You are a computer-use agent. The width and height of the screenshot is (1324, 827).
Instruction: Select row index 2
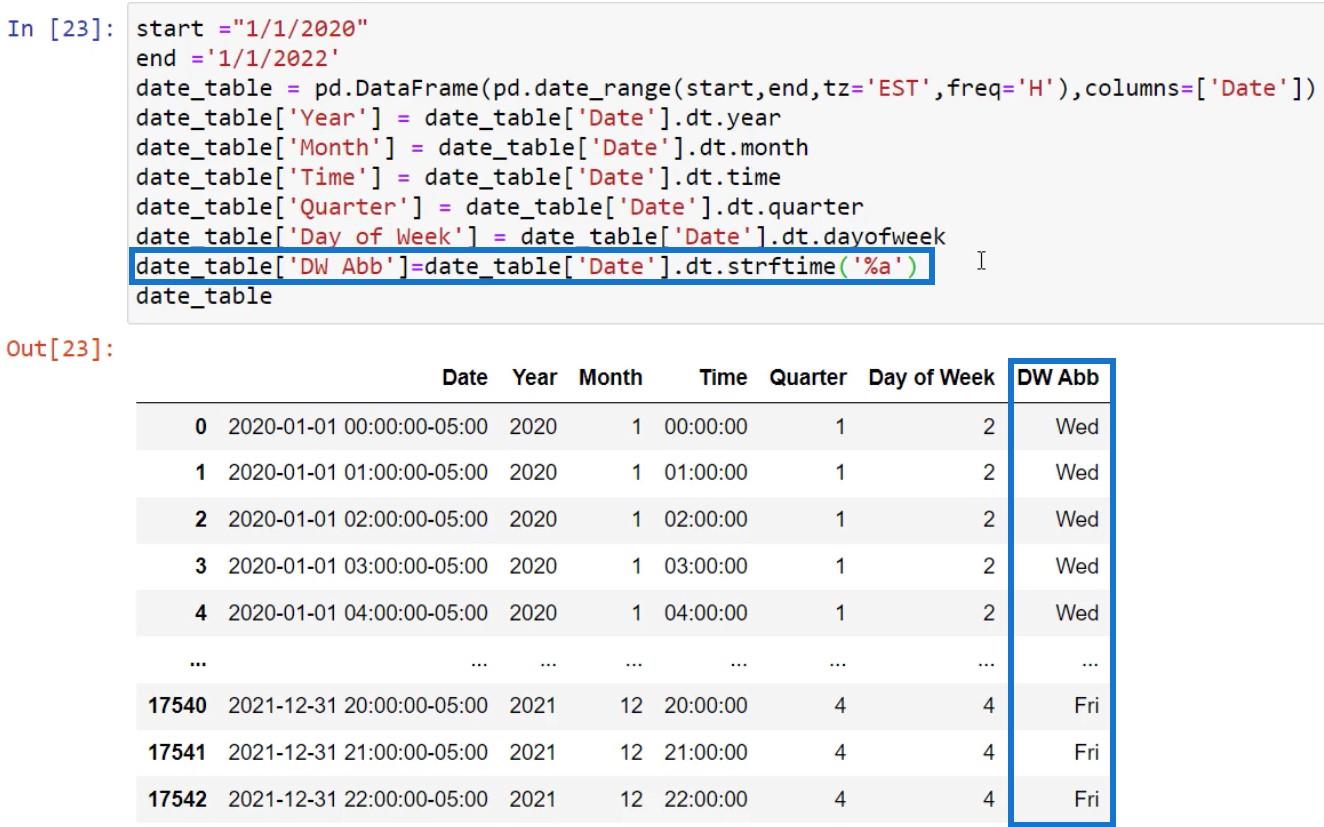(x=201, y=519)
